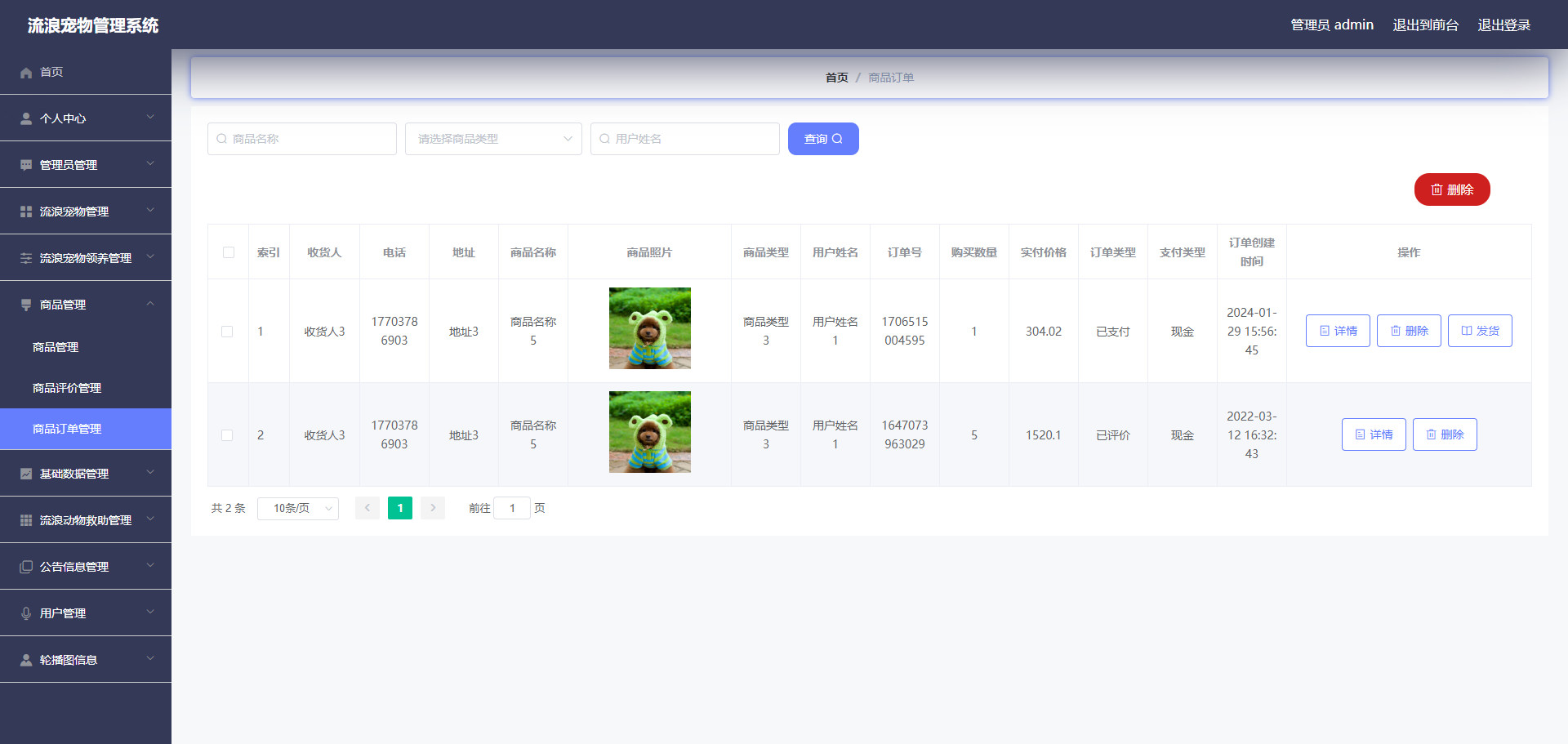Click the 前往 page number input
This screenshot has height=744, width=1568.
click(x=512, y=508)
